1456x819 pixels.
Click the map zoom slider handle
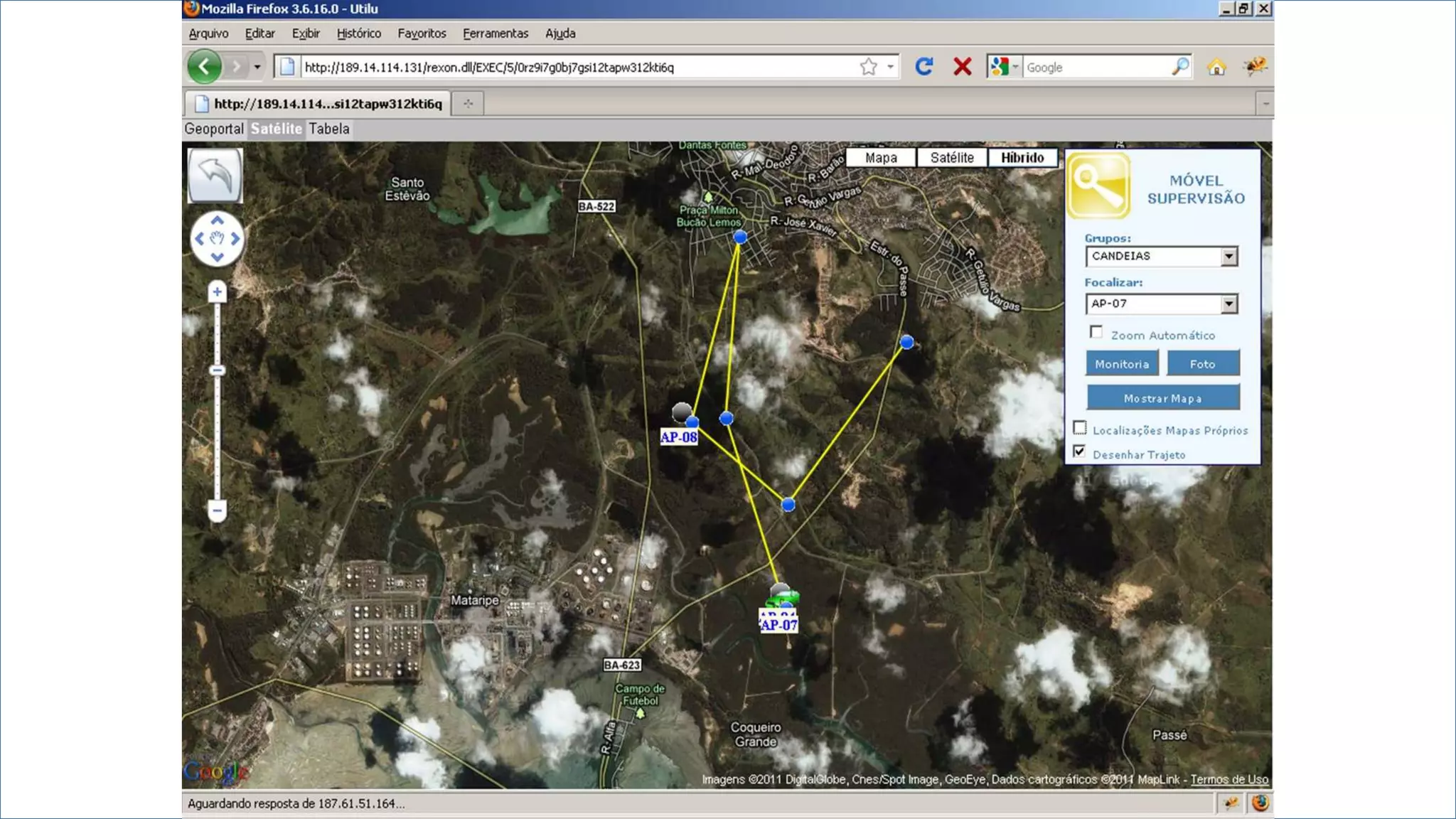tap(217, 370)
